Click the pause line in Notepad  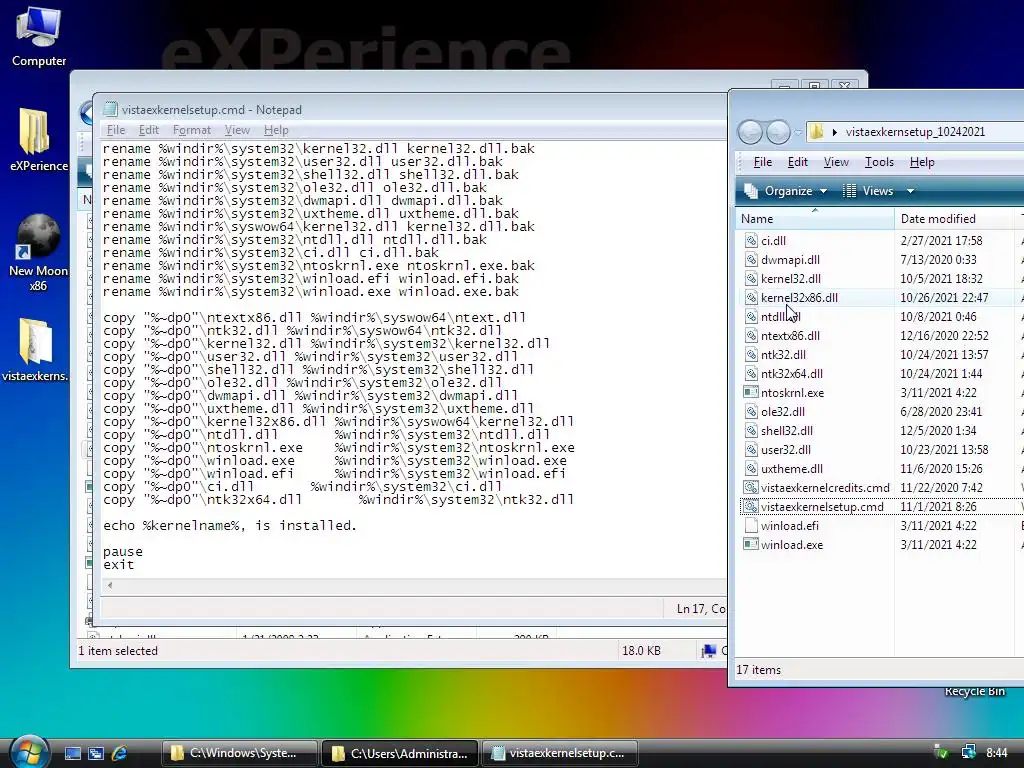pyautogui.click(x=123, y=551)
